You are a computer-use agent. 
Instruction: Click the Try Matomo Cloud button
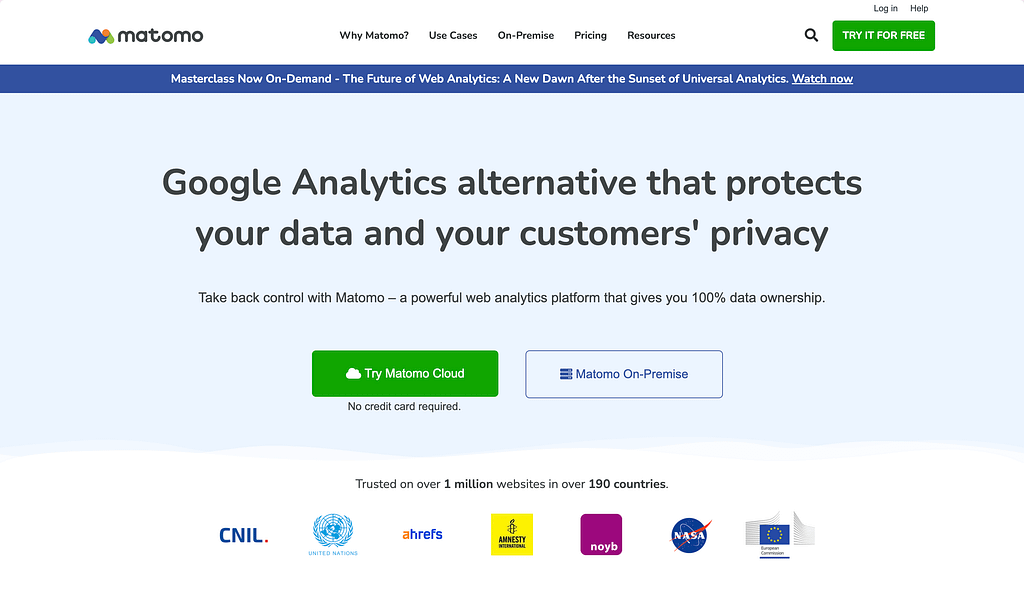click(405, 373)
